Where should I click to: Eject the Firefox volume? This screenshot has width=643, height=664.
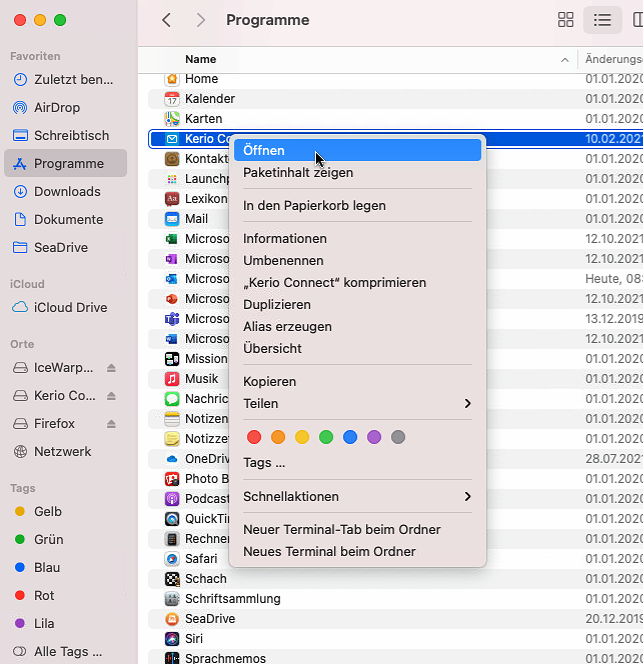[x=112, y=424]
